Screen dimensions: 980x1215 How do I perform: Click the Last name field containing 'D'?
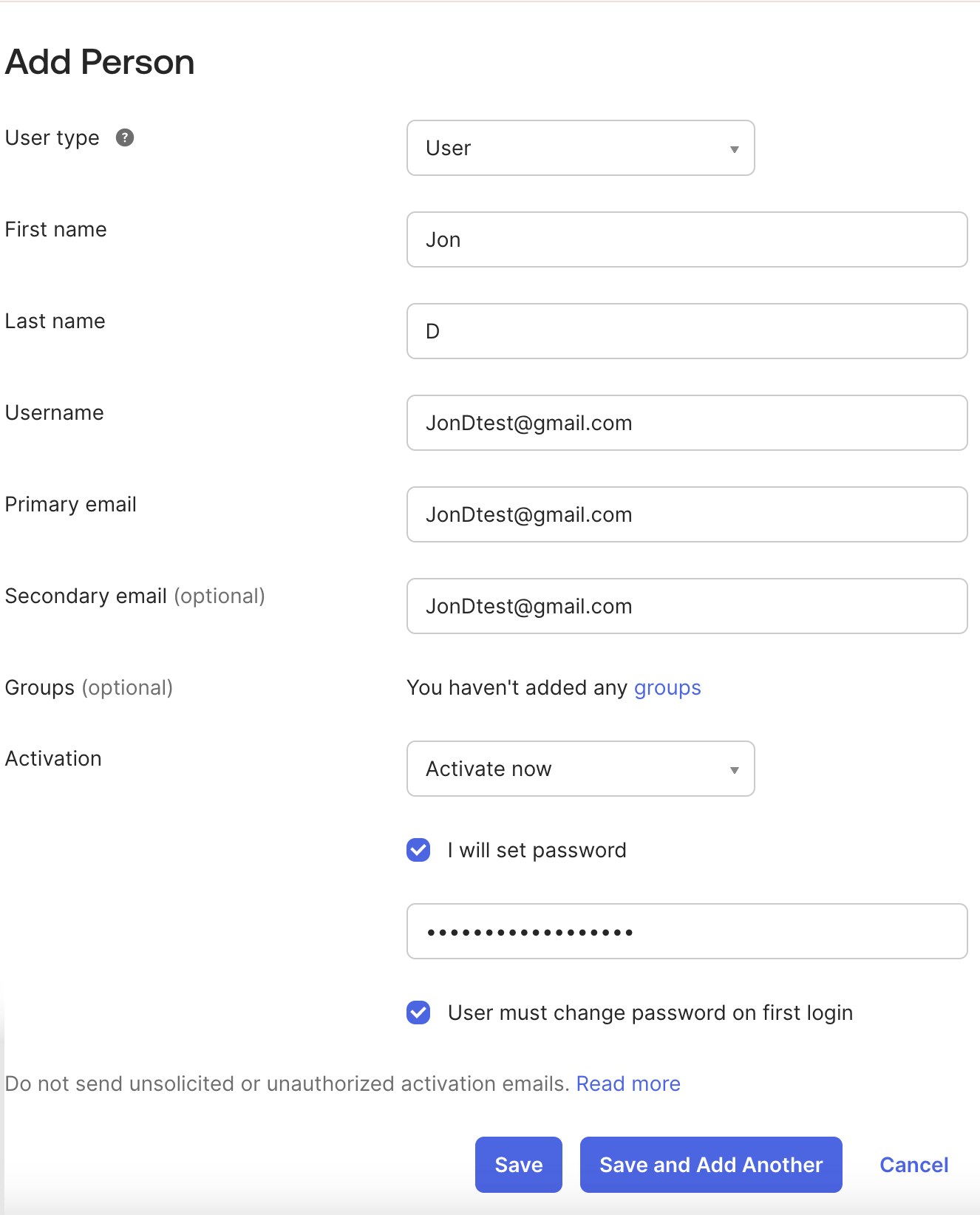tap(686, 331)
